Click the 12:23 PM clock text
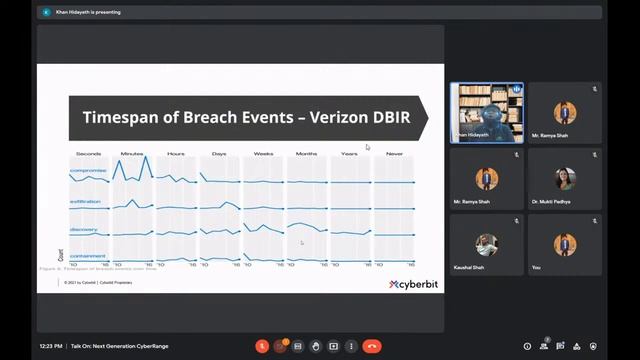The width and height of the screenshot is (640, 360). click(x=51, y=346)
